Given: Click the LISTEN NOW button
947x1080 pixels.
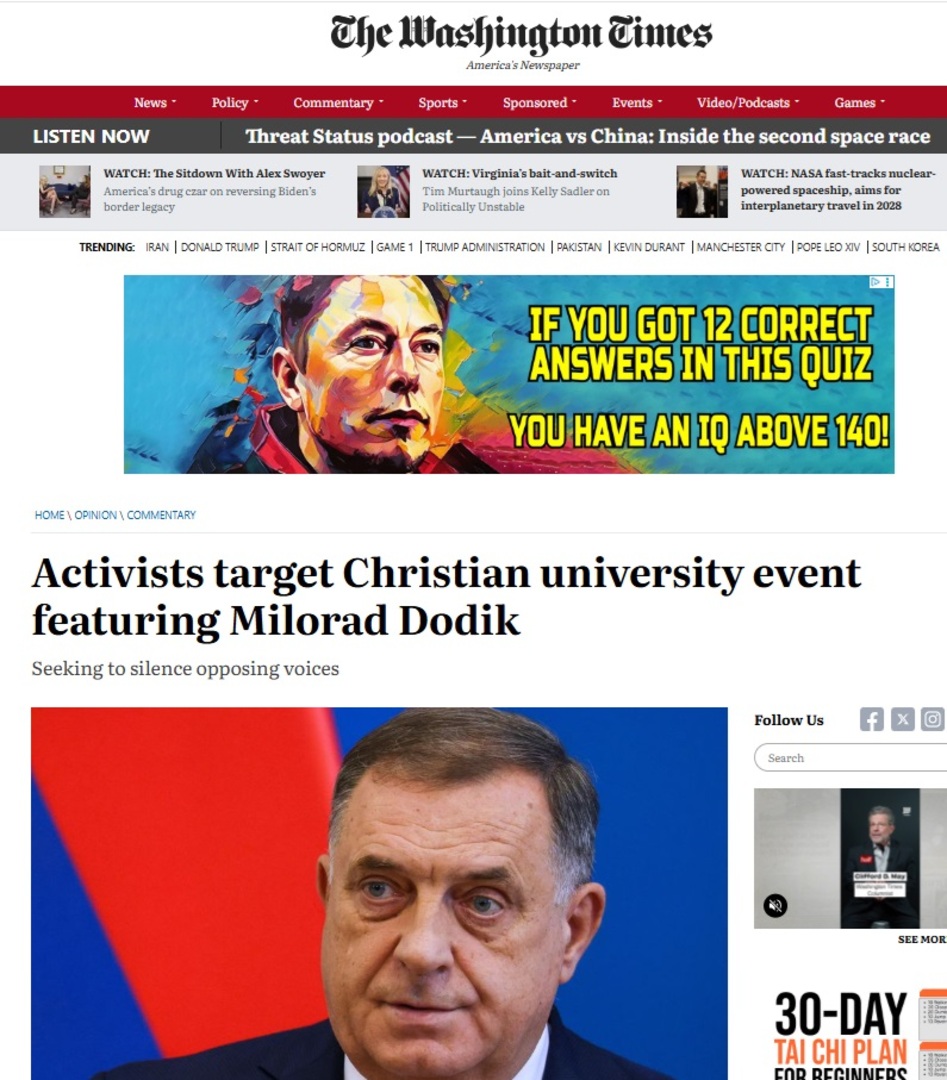Looking at the screenshot, I should [91, 136].
